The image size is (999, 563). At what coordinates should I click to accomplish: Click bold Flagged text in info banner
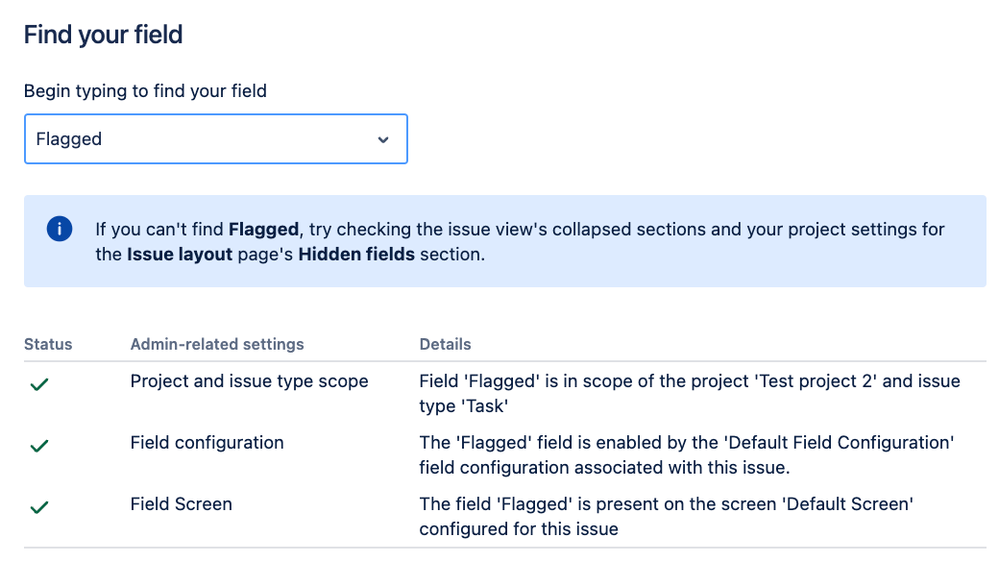(x=264, y=229)
